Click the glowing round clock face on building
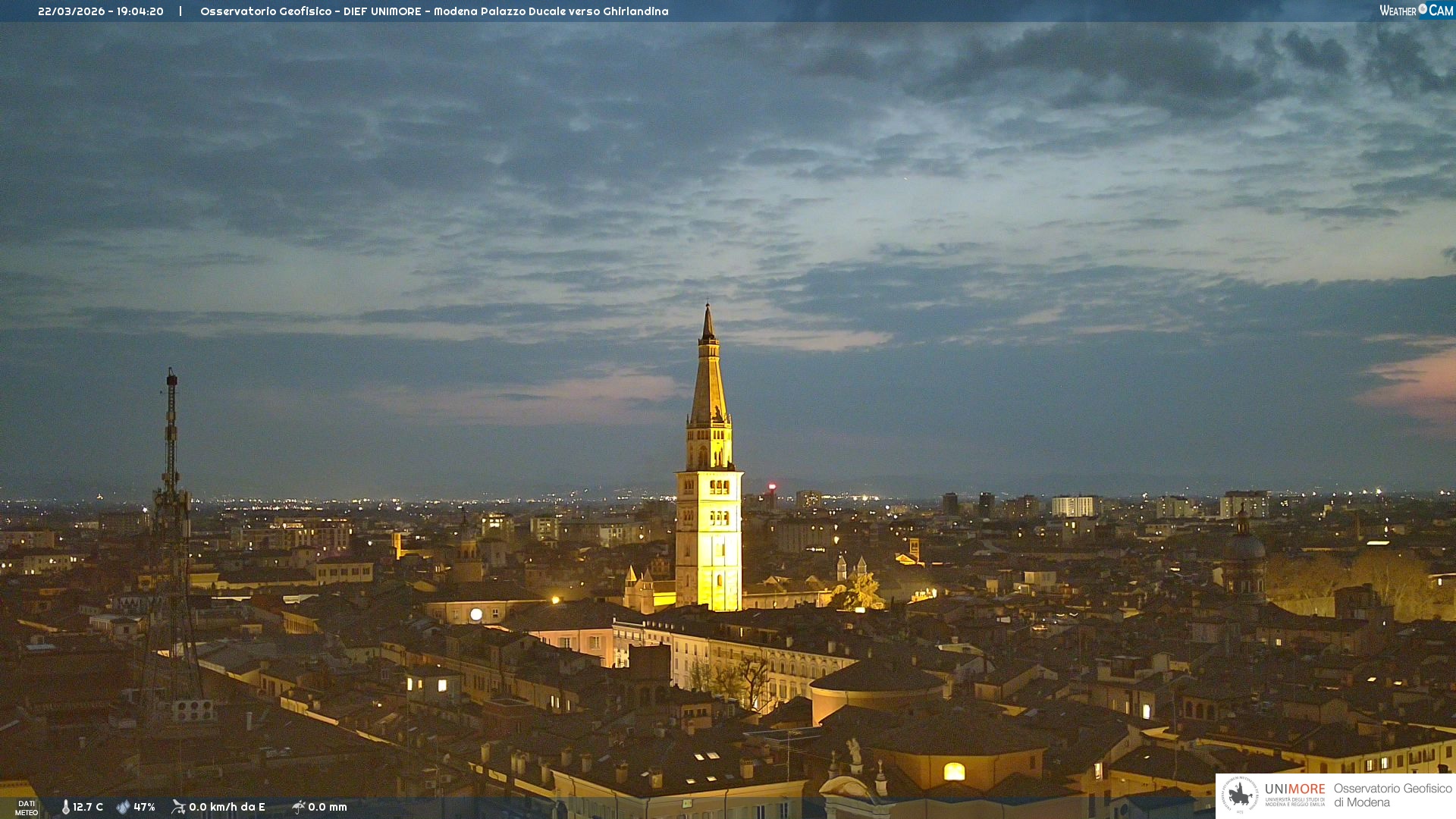The image size is (1456, 819). click(476, 614)
